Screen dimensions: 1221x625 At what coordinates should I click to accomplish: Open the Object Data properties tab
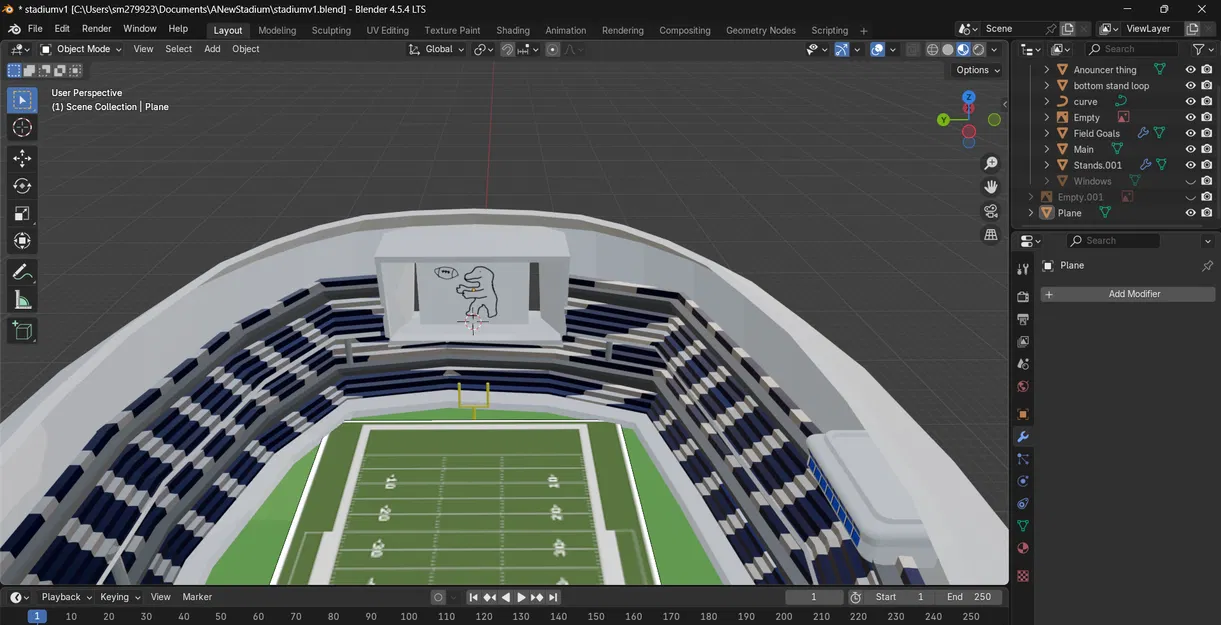point(1023,526)
